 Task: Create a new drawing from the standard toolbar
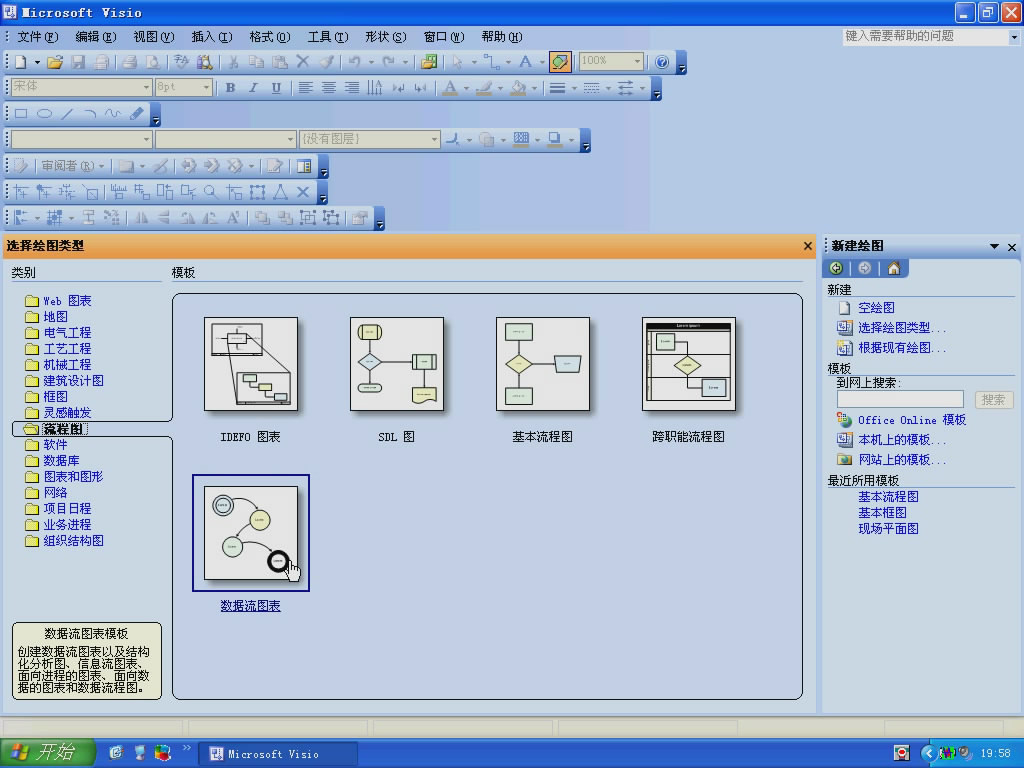tap(20, 62)
